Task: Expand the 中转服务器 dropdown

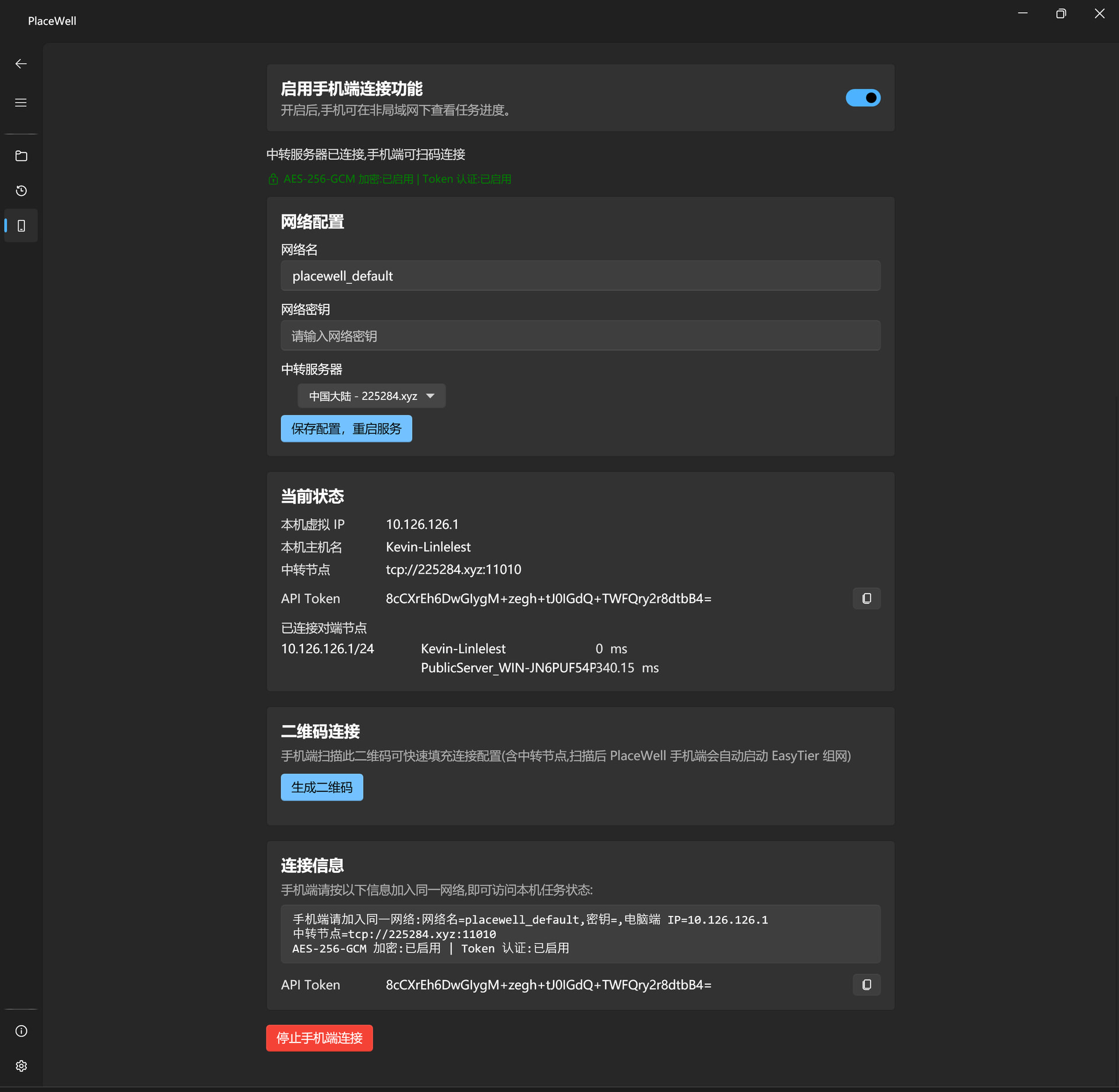Action: tap(371, 396)
